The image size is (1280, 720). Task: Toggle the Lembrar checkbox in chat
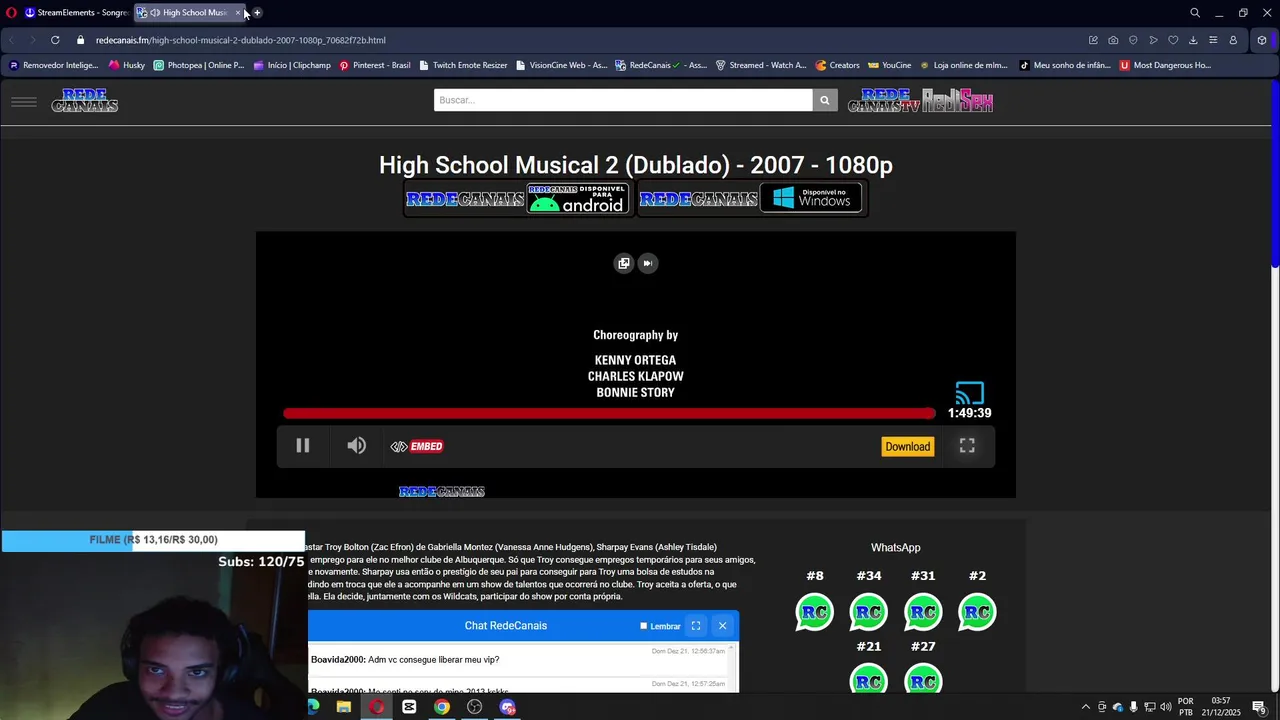(644, 626)
